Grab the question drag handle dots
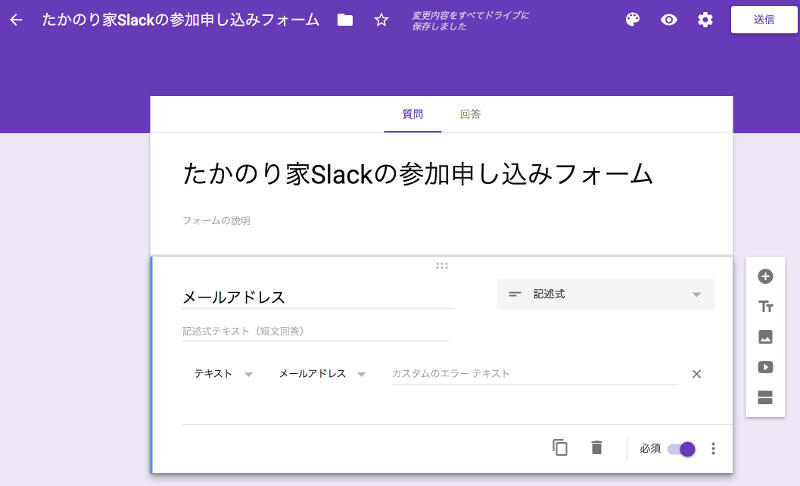The image size is (800, 486). pos(442,266)
